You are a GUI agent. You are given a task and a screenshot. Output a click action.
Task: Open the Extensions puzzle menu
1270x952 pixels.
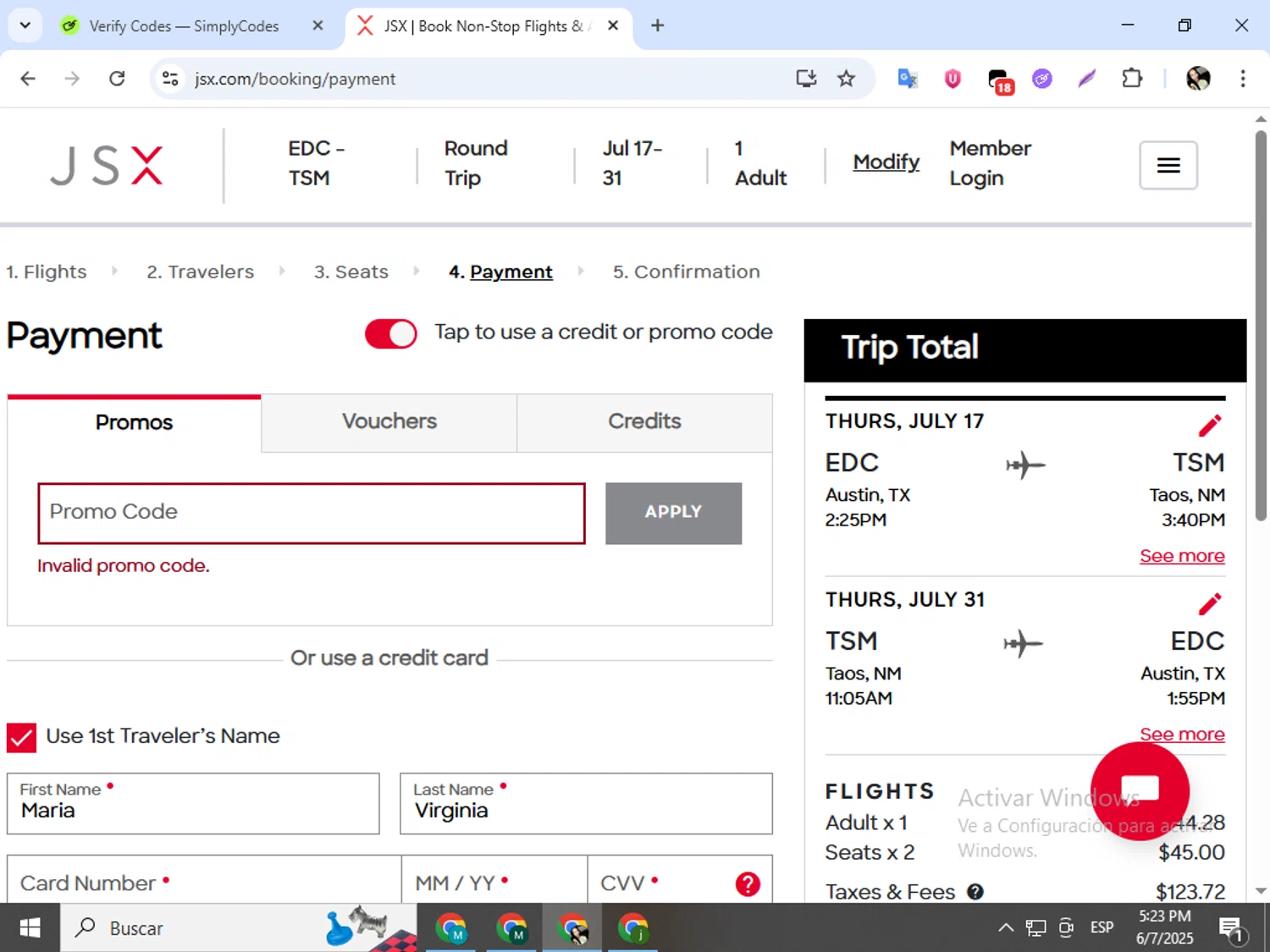pos(1132,79)
